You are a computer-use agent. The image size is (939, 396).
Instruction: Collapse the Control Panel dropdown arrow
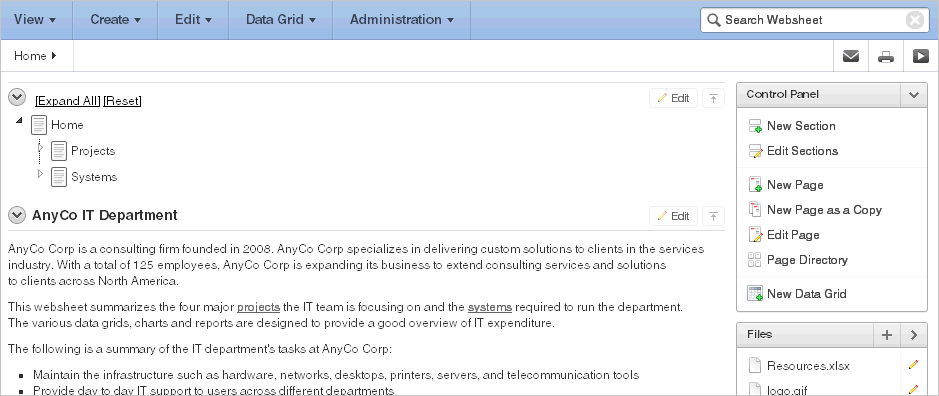[914, 95]
